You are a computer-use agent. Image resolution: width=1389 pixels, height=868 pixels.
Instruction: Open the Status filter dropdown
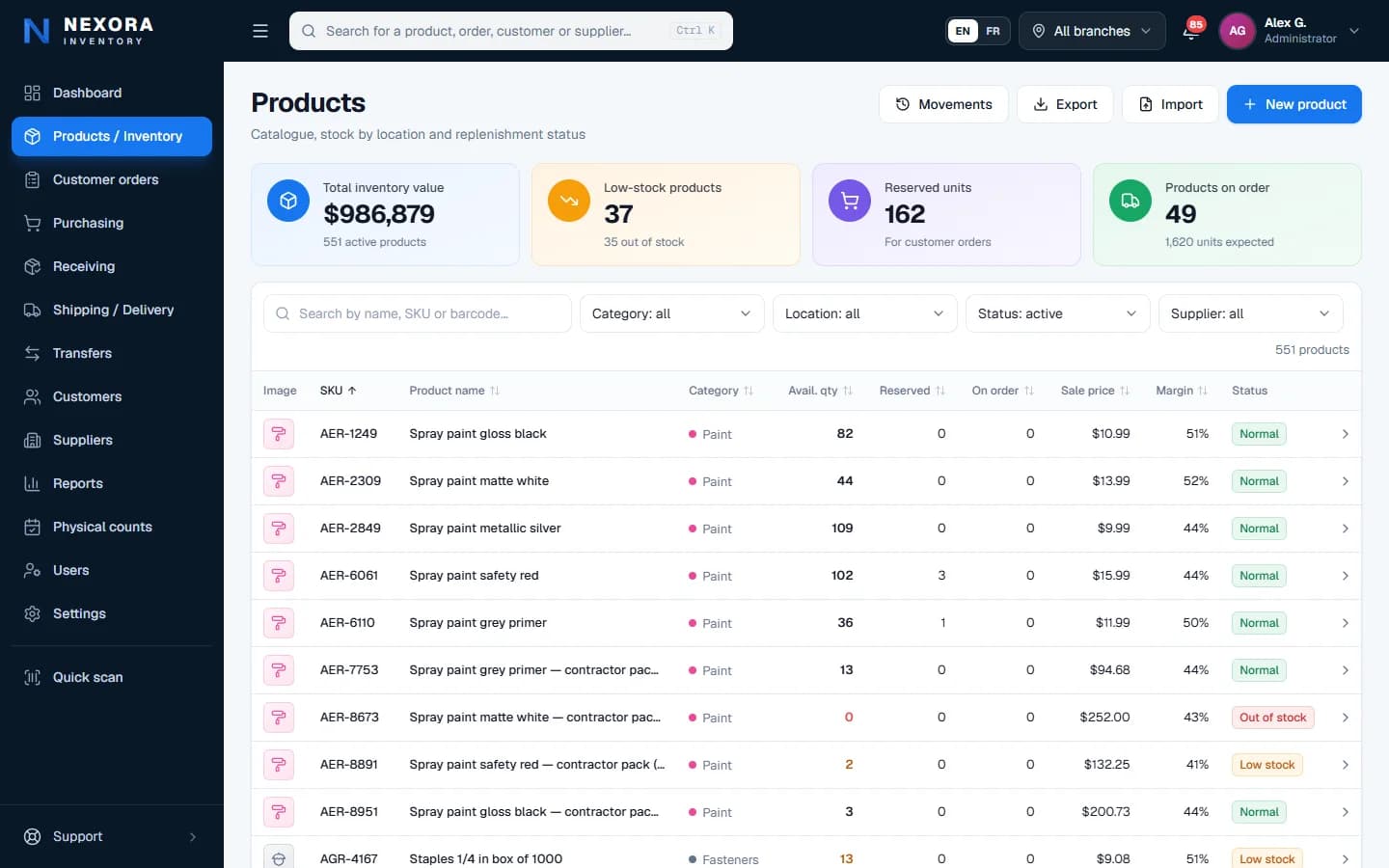[1058, 313]
